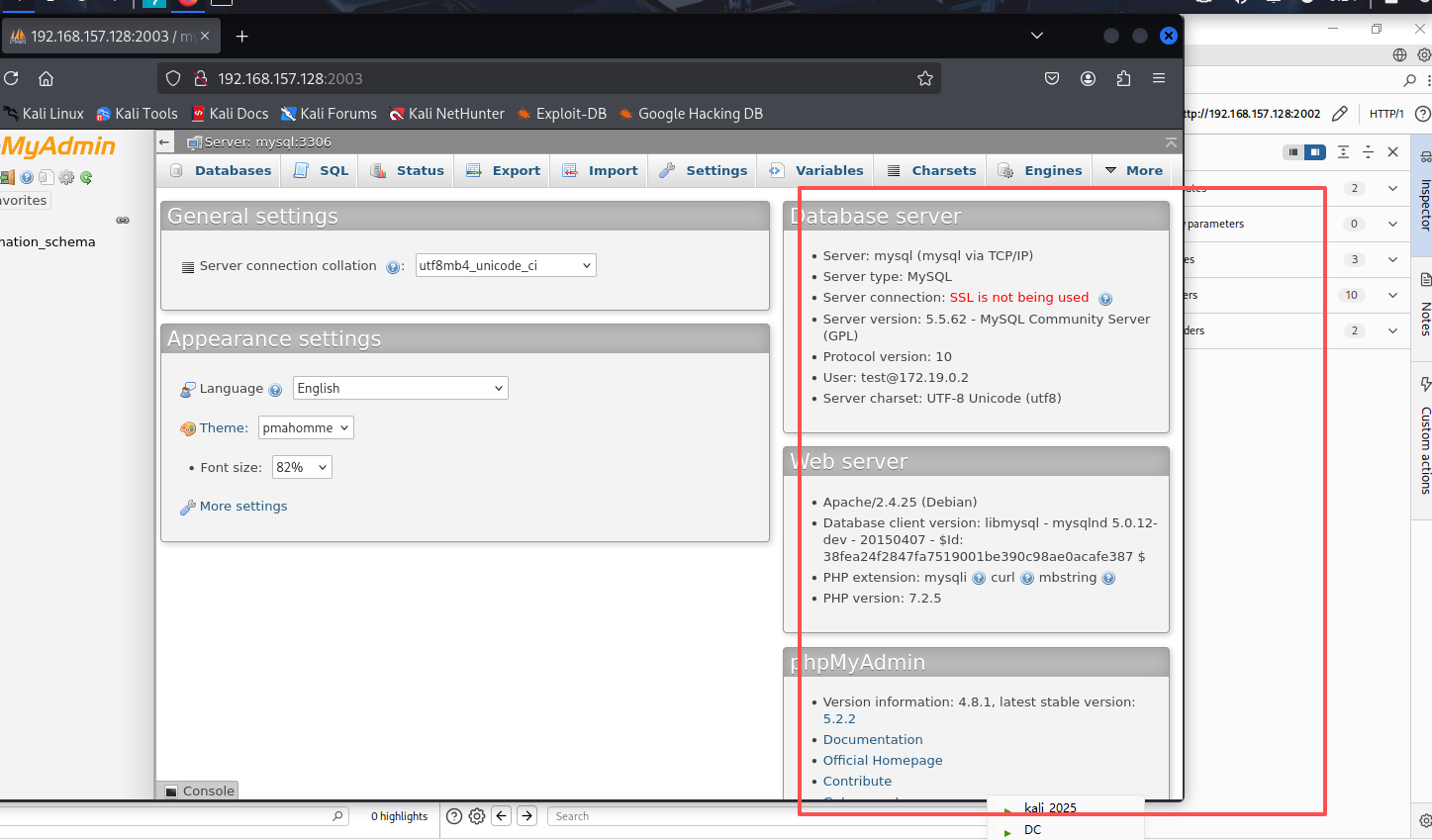Click the help icon next to mysqli extension
Image resolution: width=1432 pixels, height=840 pixels.
click(979, 579)
